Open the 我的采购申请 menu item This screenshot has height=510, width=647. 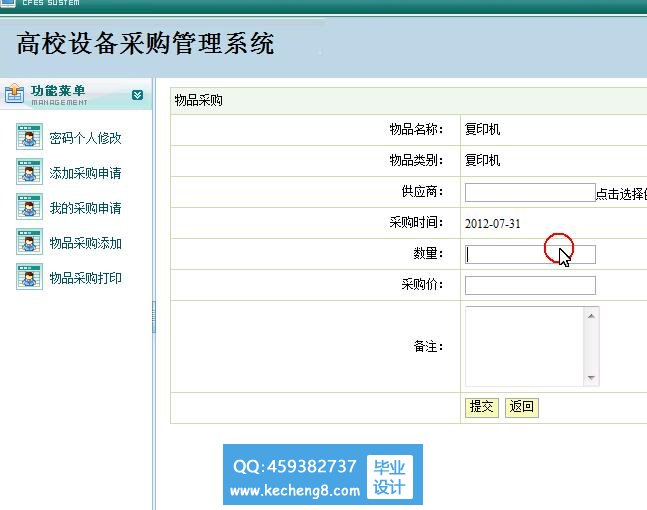click(85, 208)
